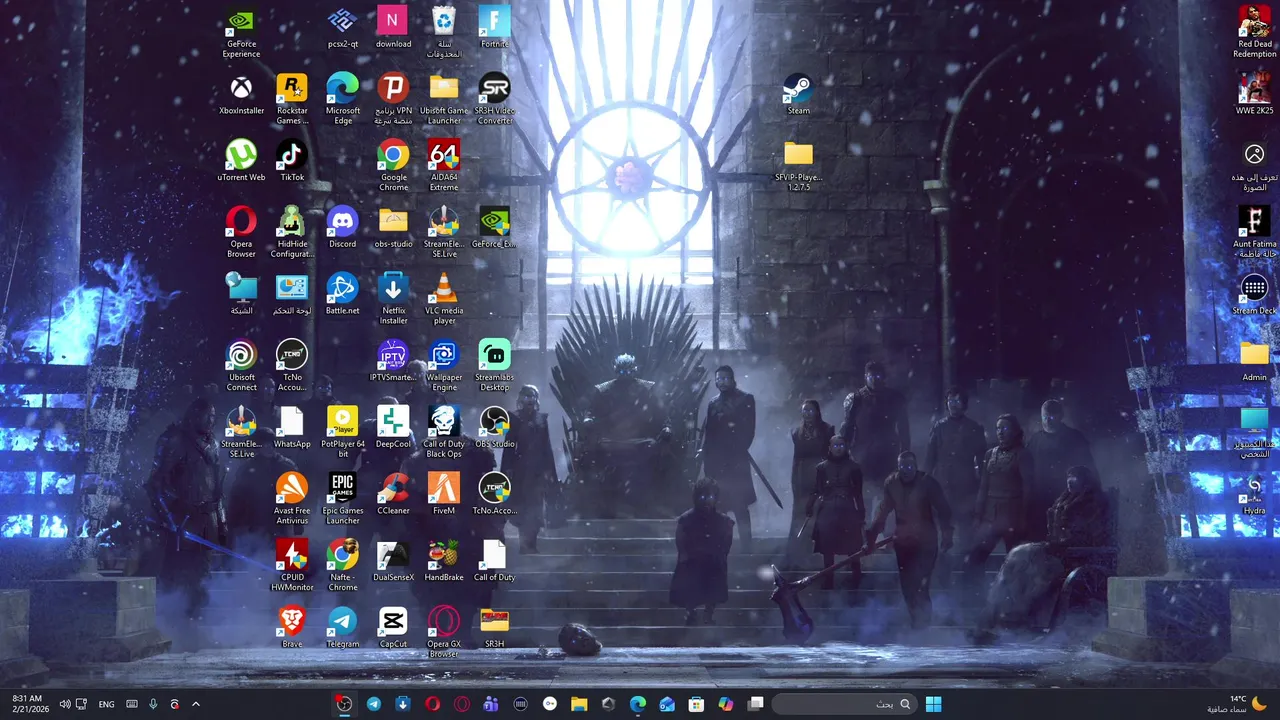The height and width of the screenshot is (720, 1280).
Task: Open the XboxInstaller desktop icon
Action: click(x=241, y=95)
